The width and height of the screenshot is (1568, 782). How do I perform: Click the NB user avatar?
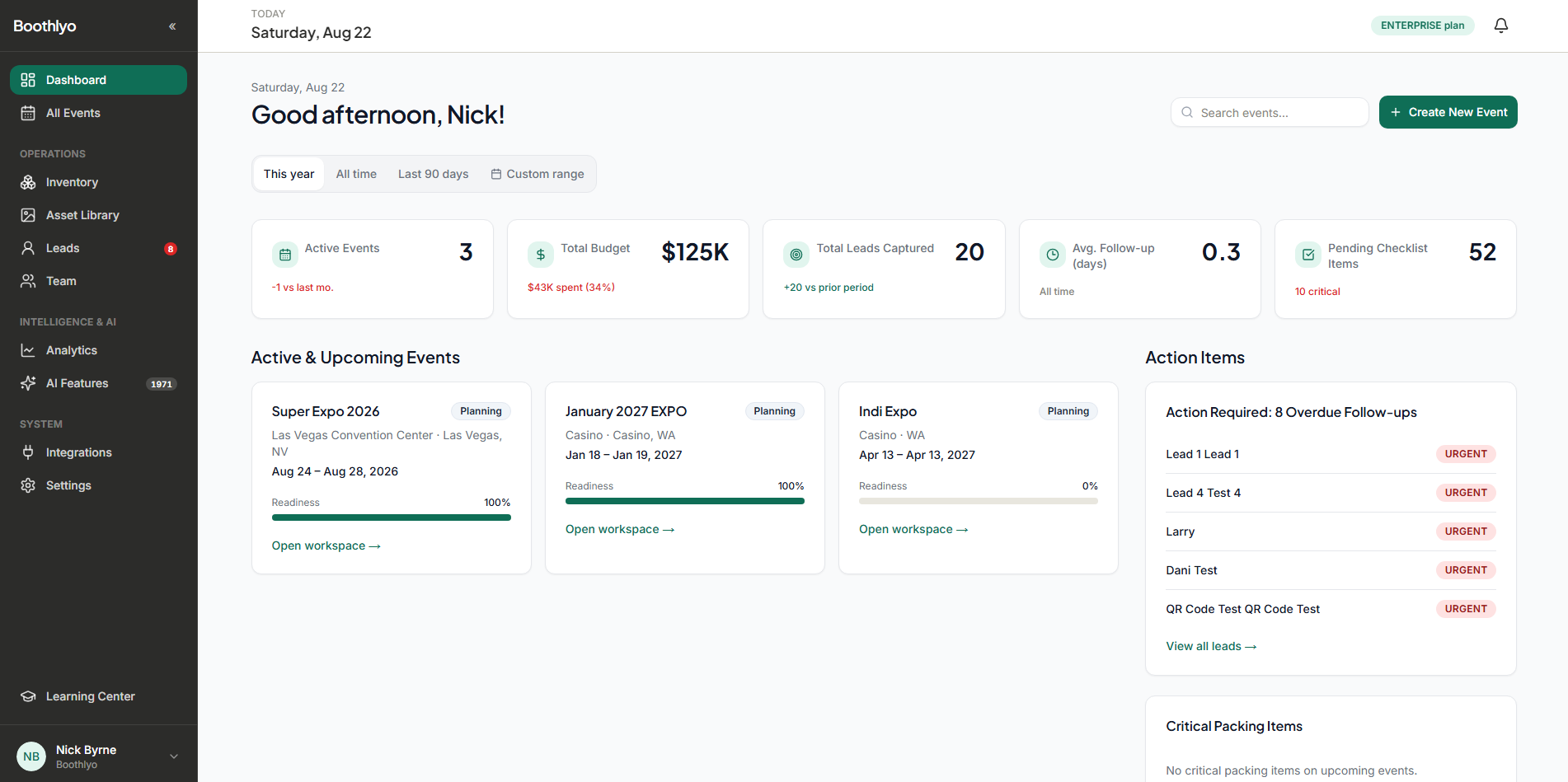coord(31,756)
